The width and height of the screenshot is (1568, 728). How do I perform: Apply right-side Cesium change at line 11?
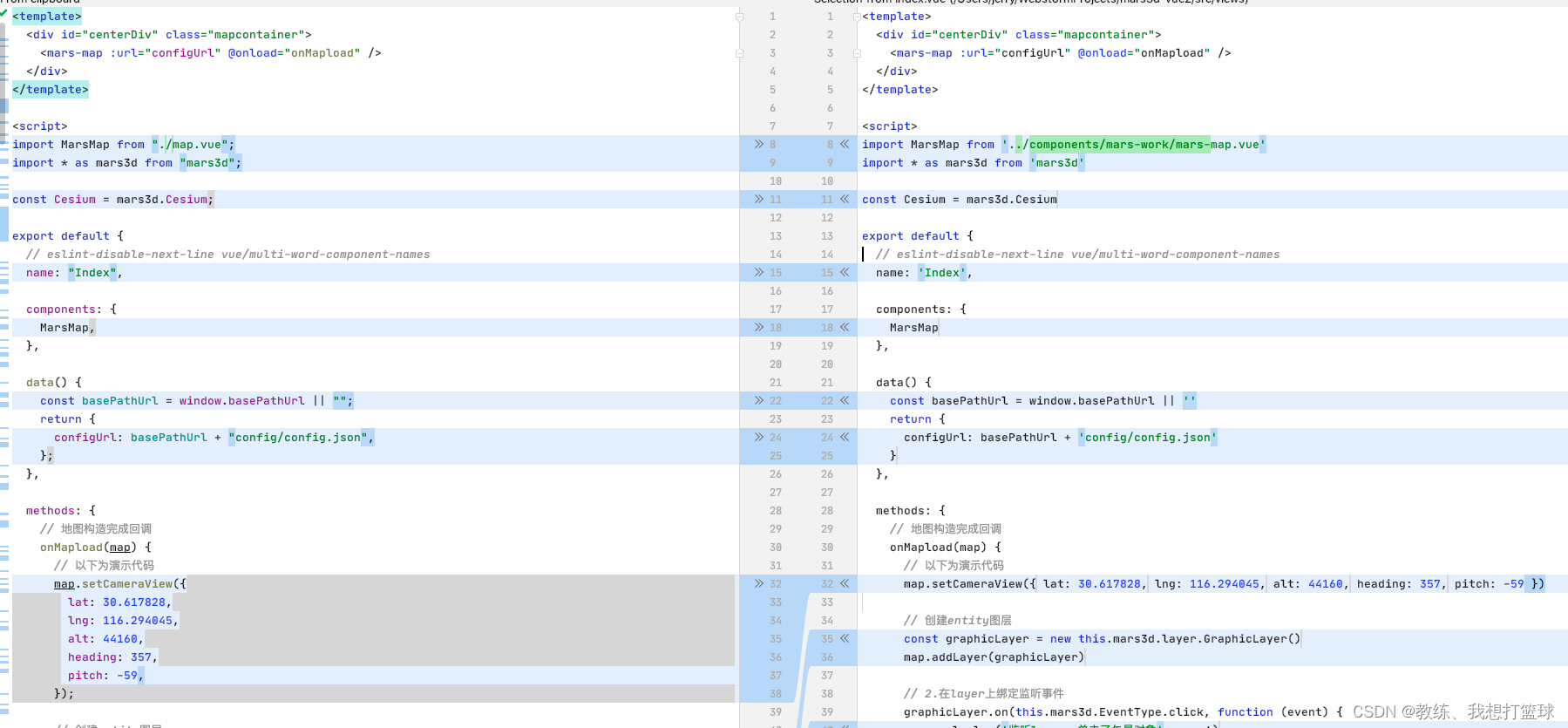point(845,199)
